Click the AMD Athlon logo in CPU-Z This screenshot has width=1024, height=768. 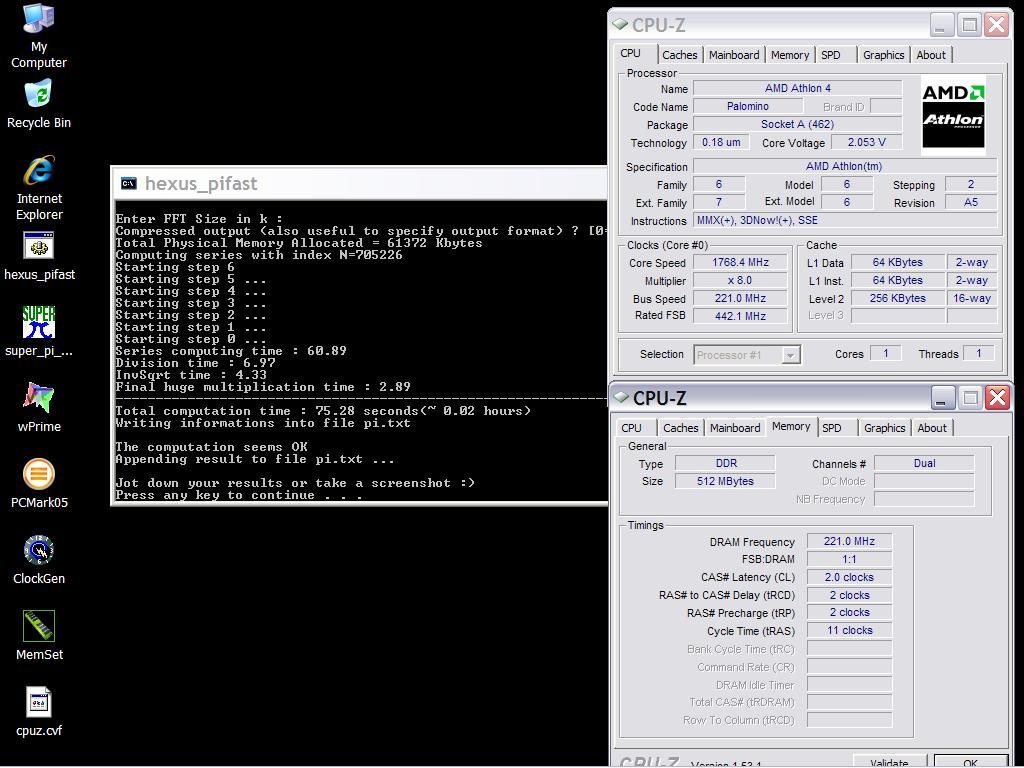pos(952,116)
